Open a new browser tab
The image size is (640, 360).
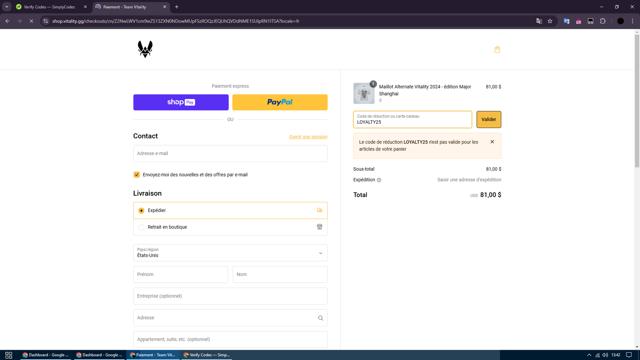(x=176, y=7)
